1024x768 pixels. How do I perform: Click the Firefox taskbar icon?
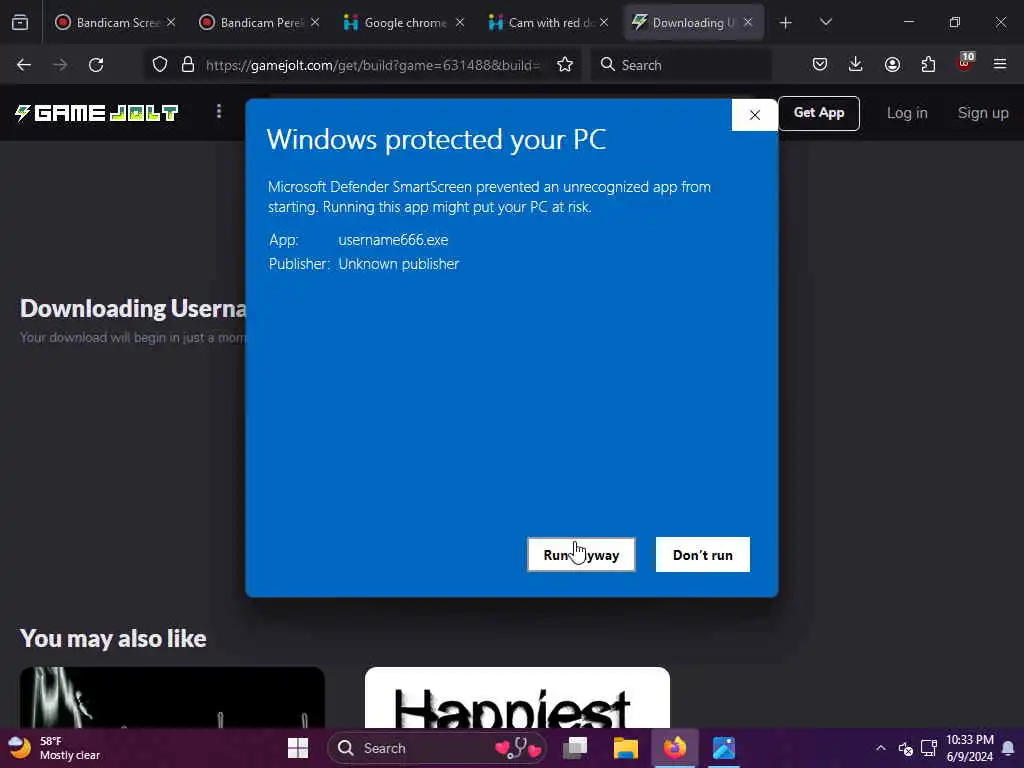tap(675, 748)
